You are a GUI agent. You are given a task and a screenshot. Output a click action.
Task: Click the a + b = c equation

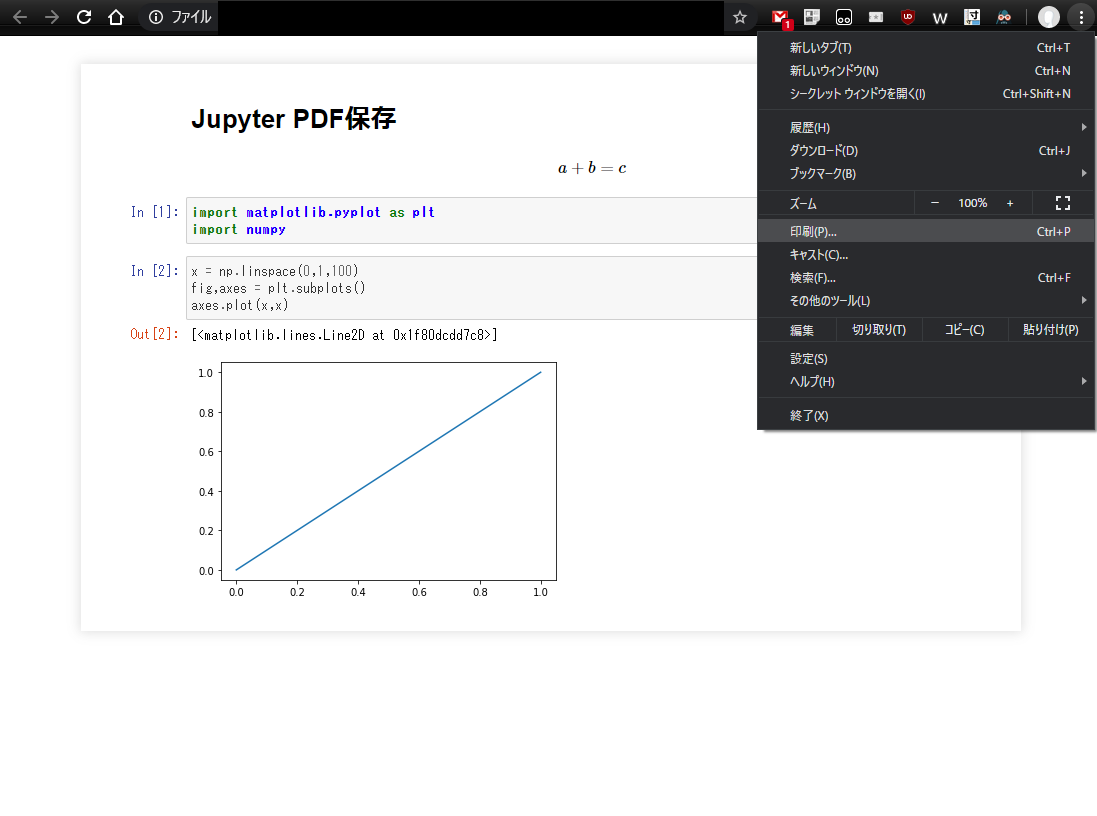592,168
